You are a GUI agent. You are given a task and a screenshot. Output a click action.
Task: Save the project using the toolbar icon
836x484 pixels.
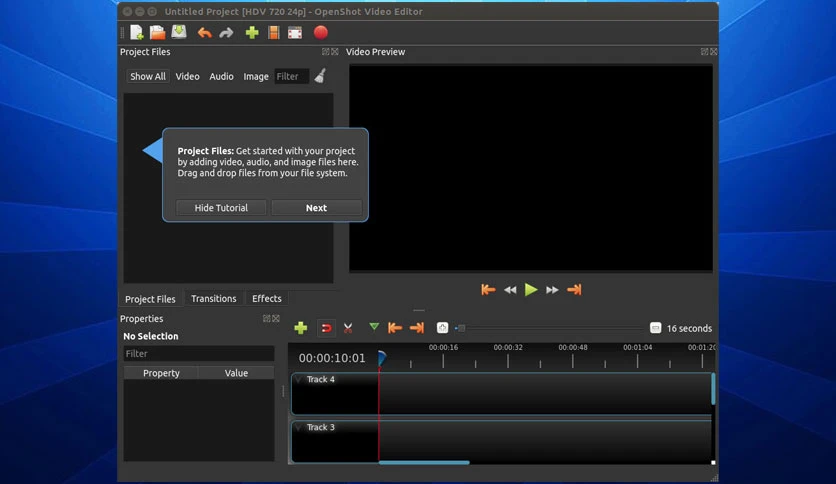pos(179,32)
